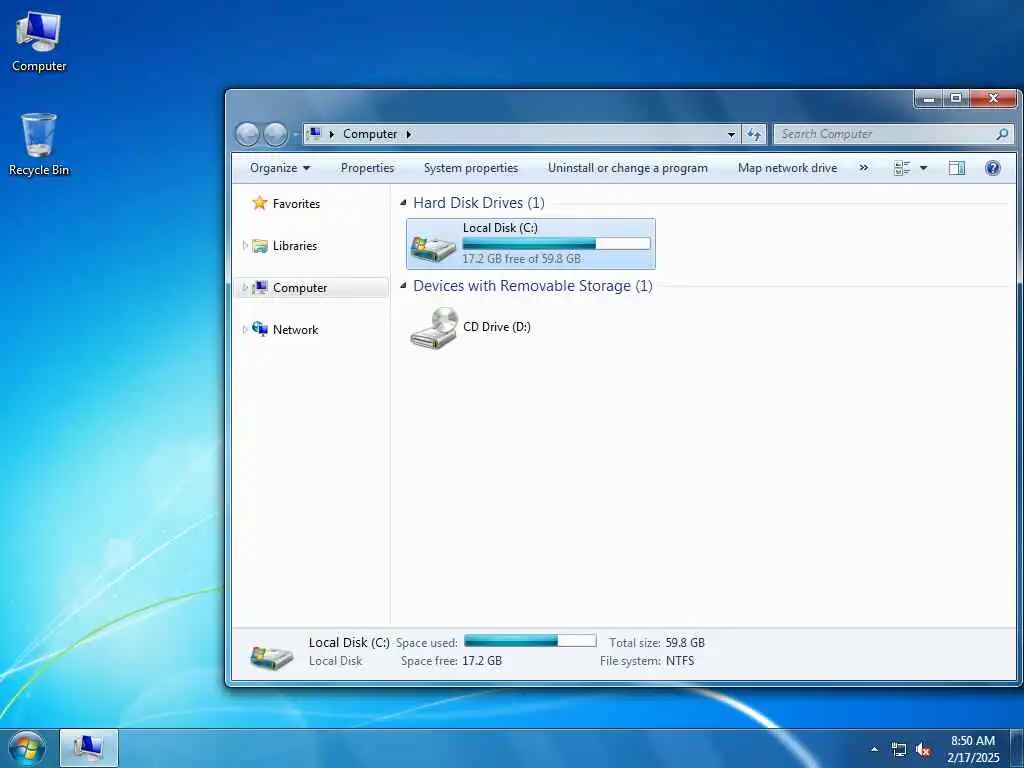Click the Favorites star icon
This screenshot has width=1024, height=768.
coord(260,203)
